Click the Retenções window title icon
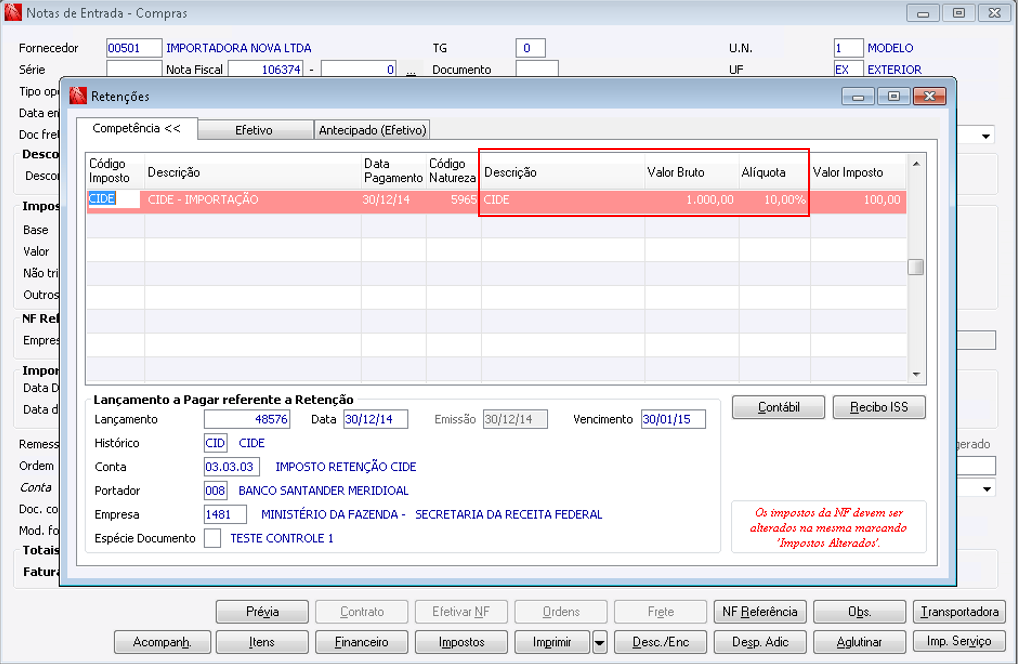This screenshot has height=664, width=1018. coord(78,96)
